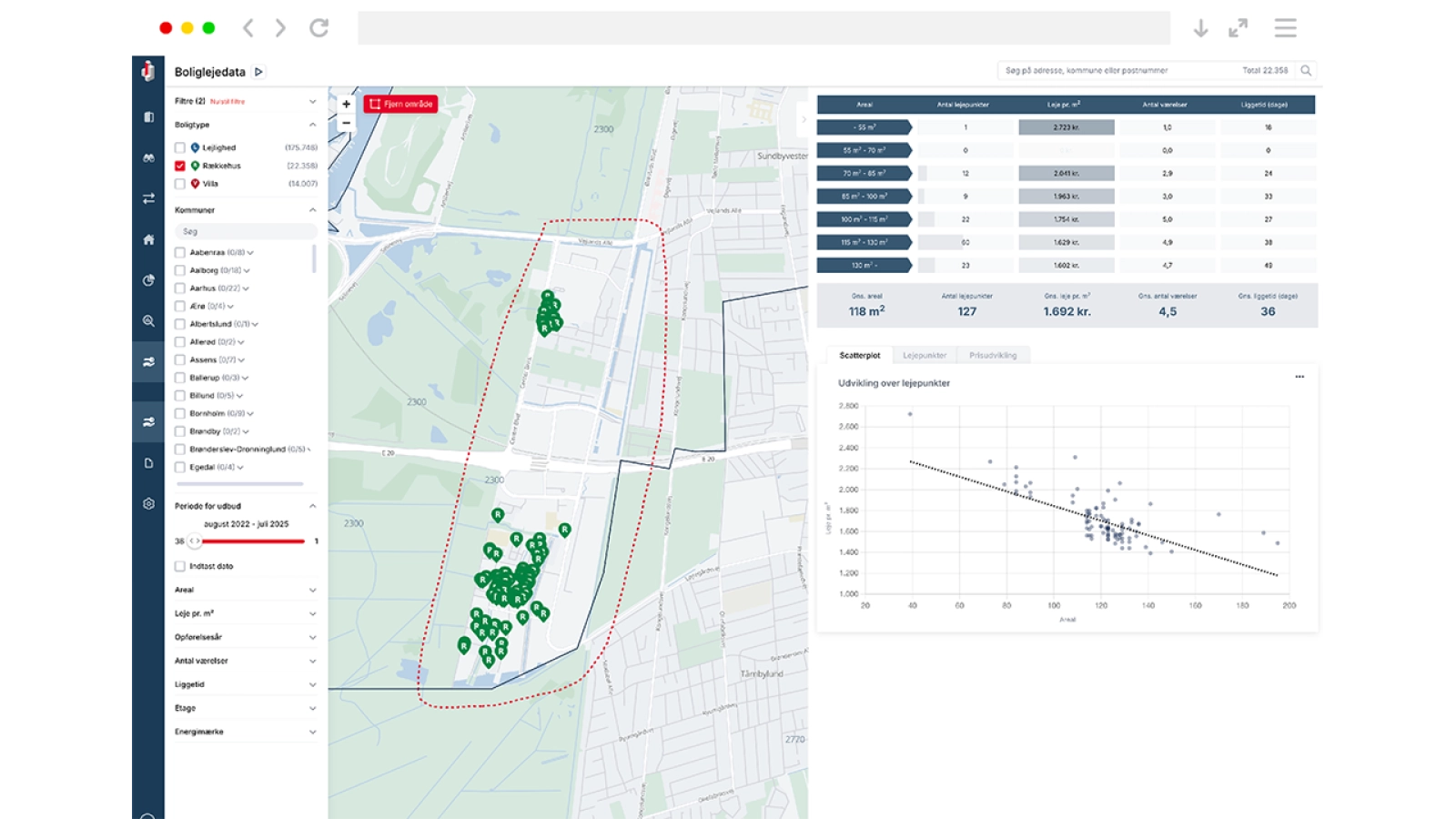
Task: Open the home icon in sidebar
Action: (x=148, y=239)
